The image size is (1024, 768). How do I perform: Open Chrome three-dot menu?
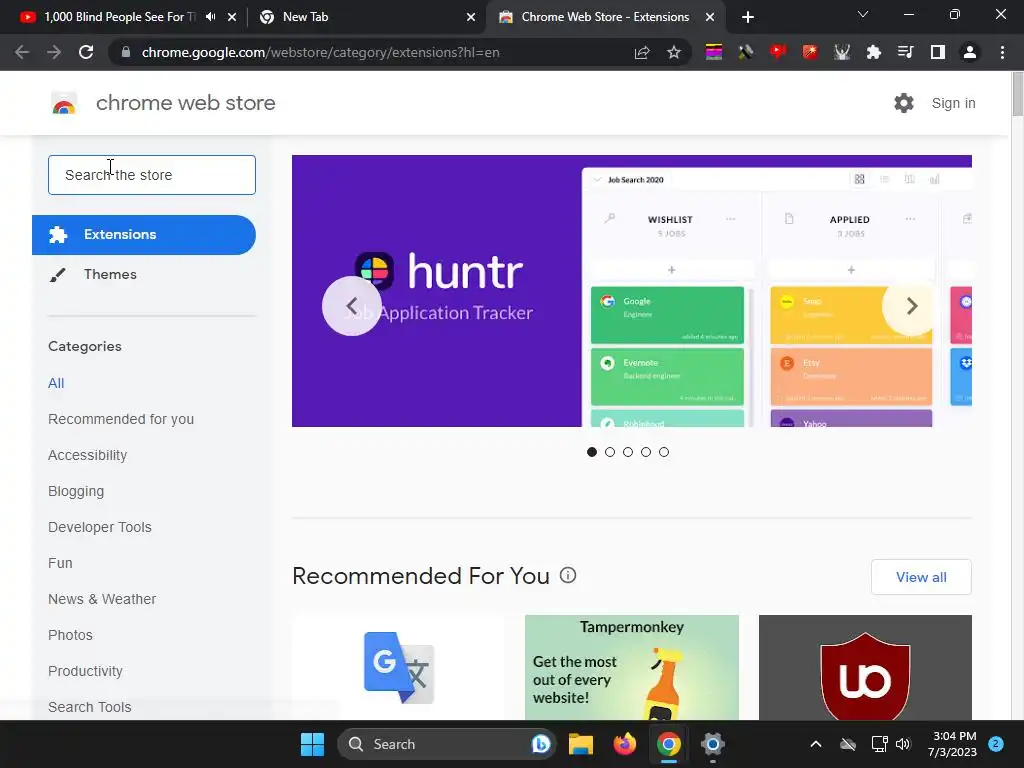[1002, 52]
